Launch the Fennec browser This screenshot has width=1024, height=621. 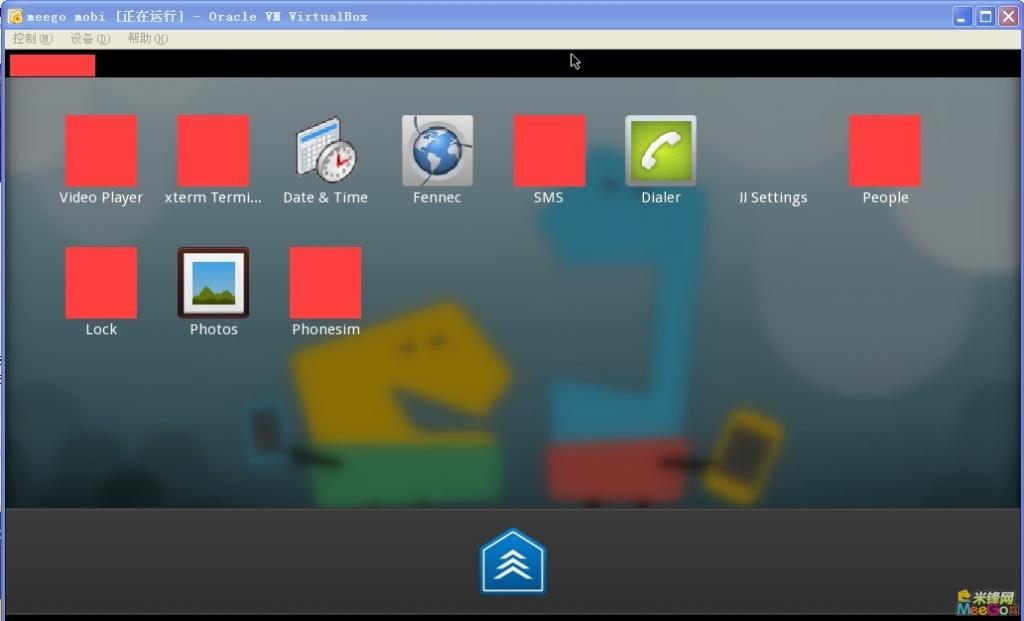coord(437,148)
